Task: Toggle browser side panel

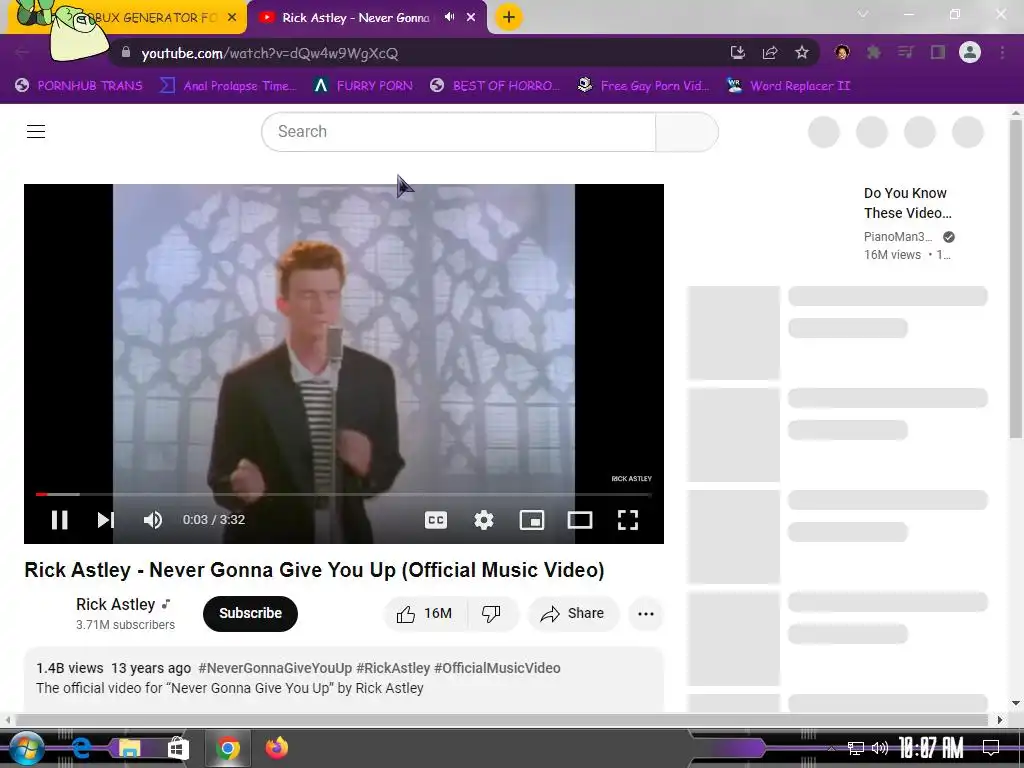Action: pos(938,53)
